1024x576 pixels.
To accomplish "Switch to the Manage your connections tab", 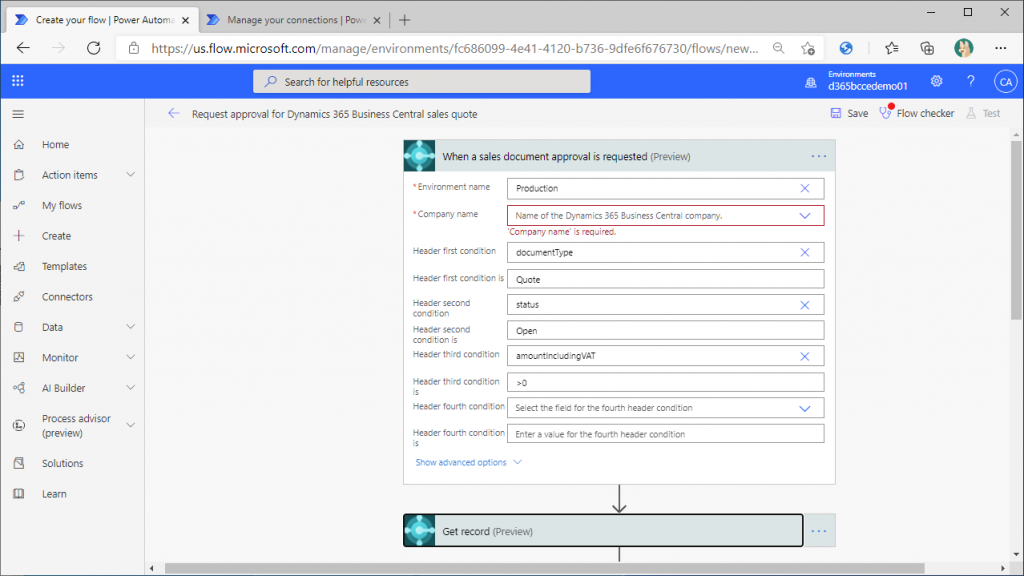I will [295, 20].
